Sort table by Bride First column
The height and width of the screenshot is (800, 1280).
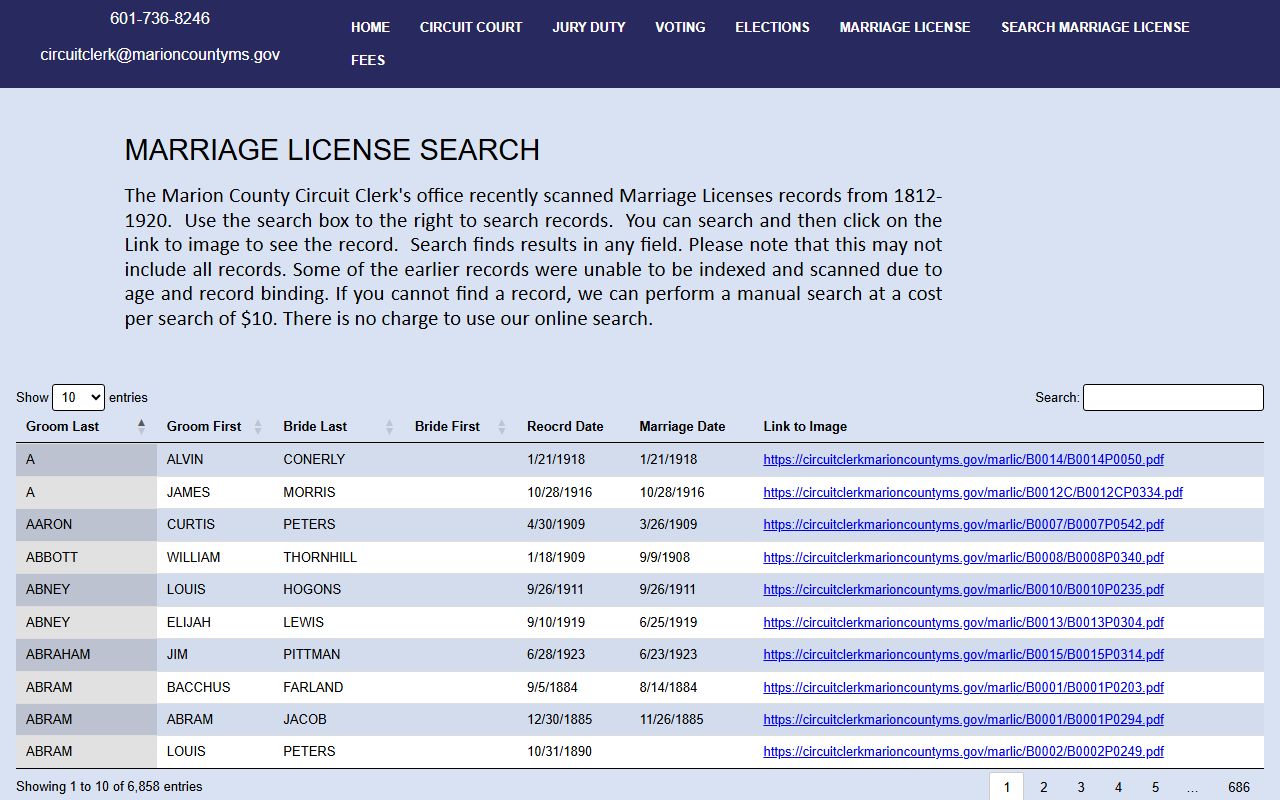pyautogui.click(x=461, y=426)
